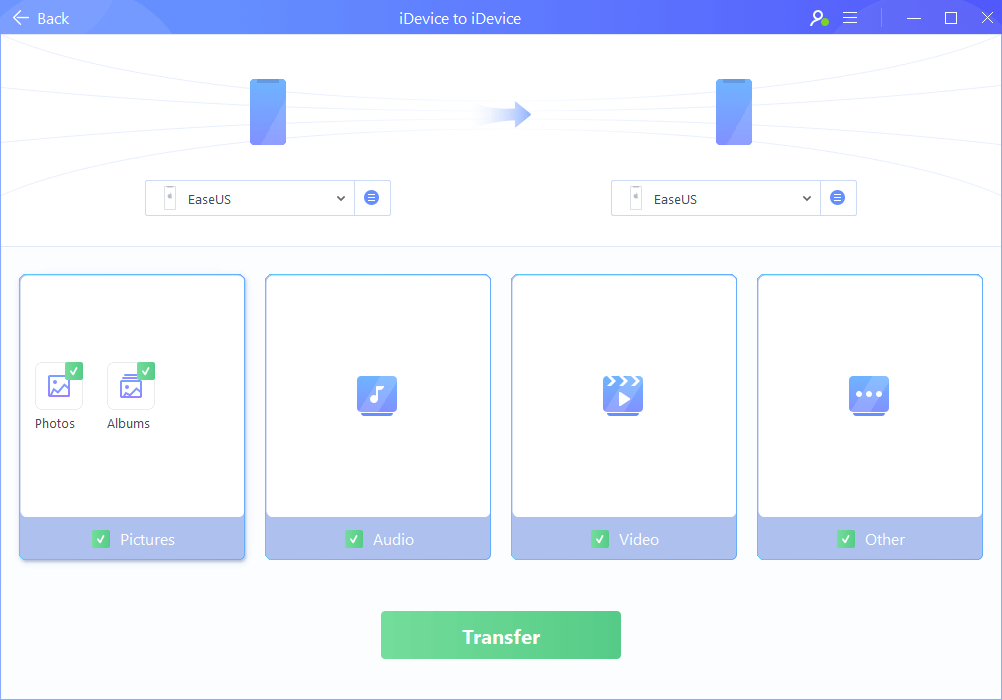The height and width of the screenshot is (700, 1002).
Task: Open the target EaseUS device dropdown
Action: click(716, 198)
